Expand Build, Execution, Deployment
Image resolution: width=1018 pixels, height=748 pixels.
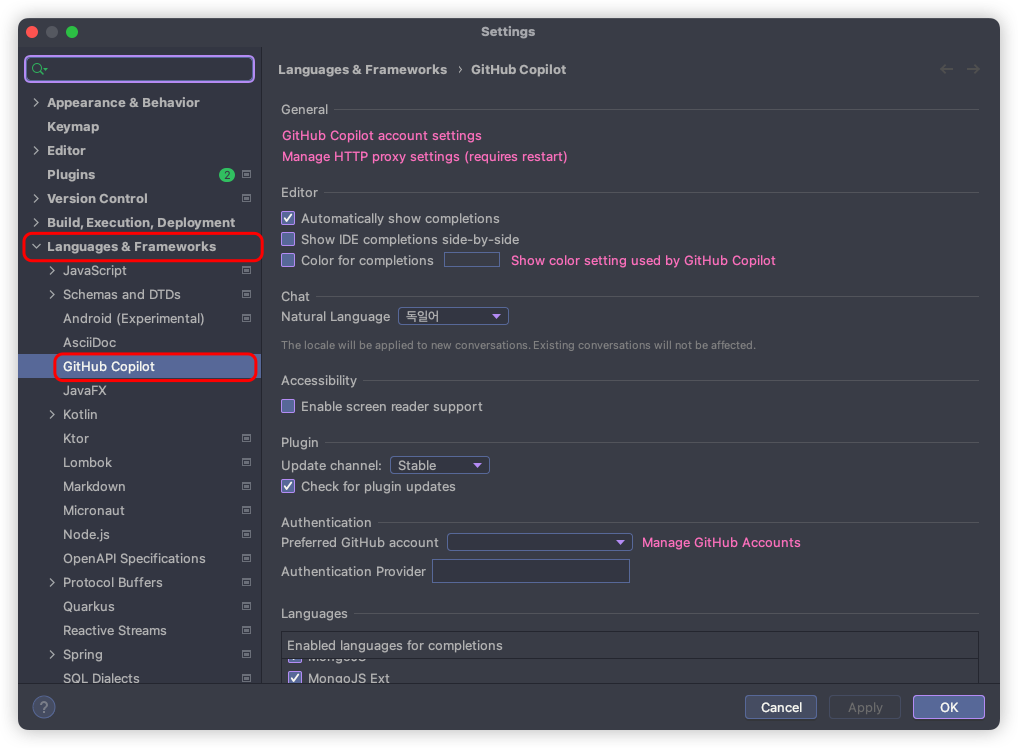click(x=36, y=222)
